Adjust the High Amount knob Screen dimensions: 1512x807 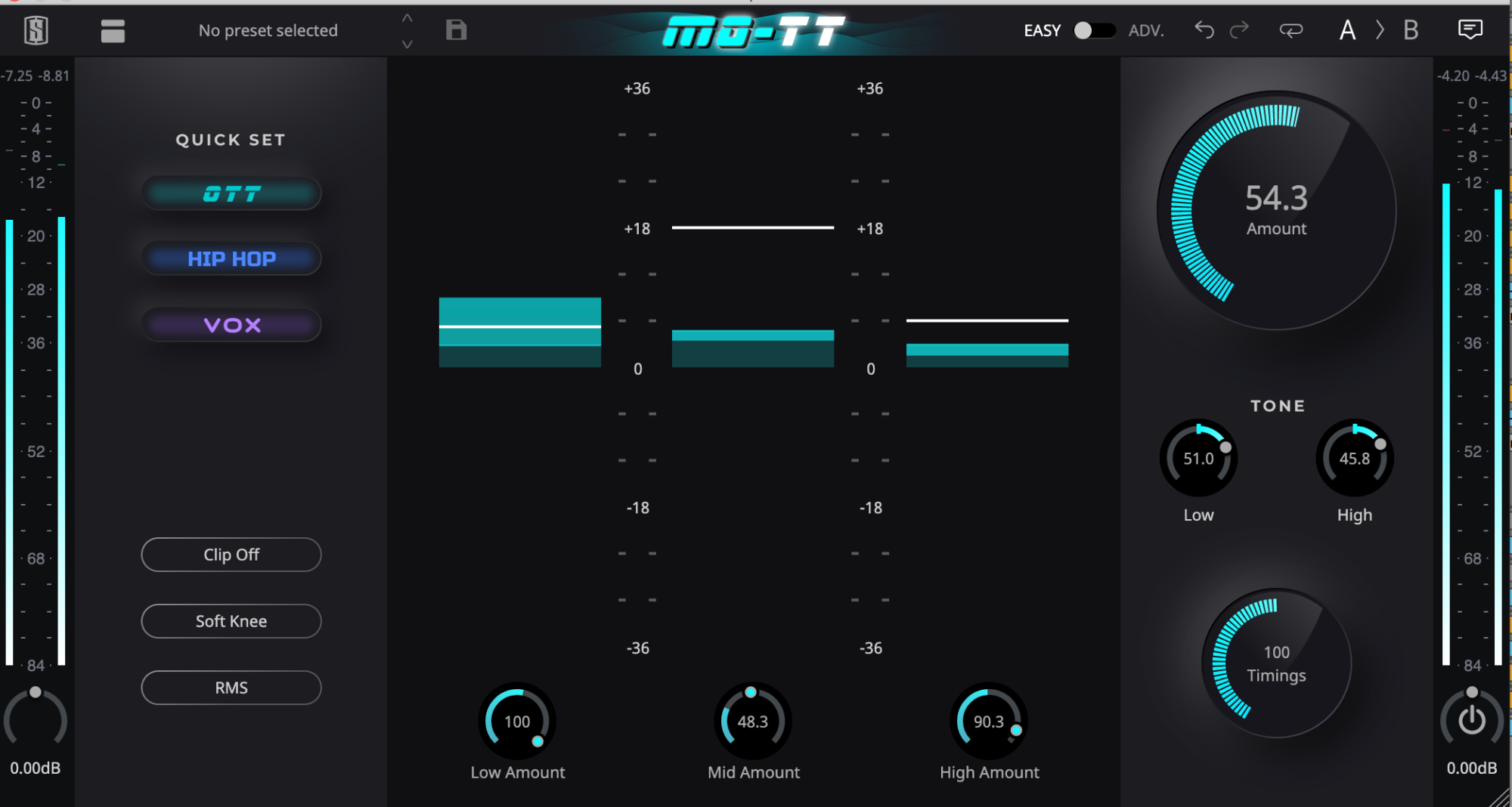click(x=989, y=721)
